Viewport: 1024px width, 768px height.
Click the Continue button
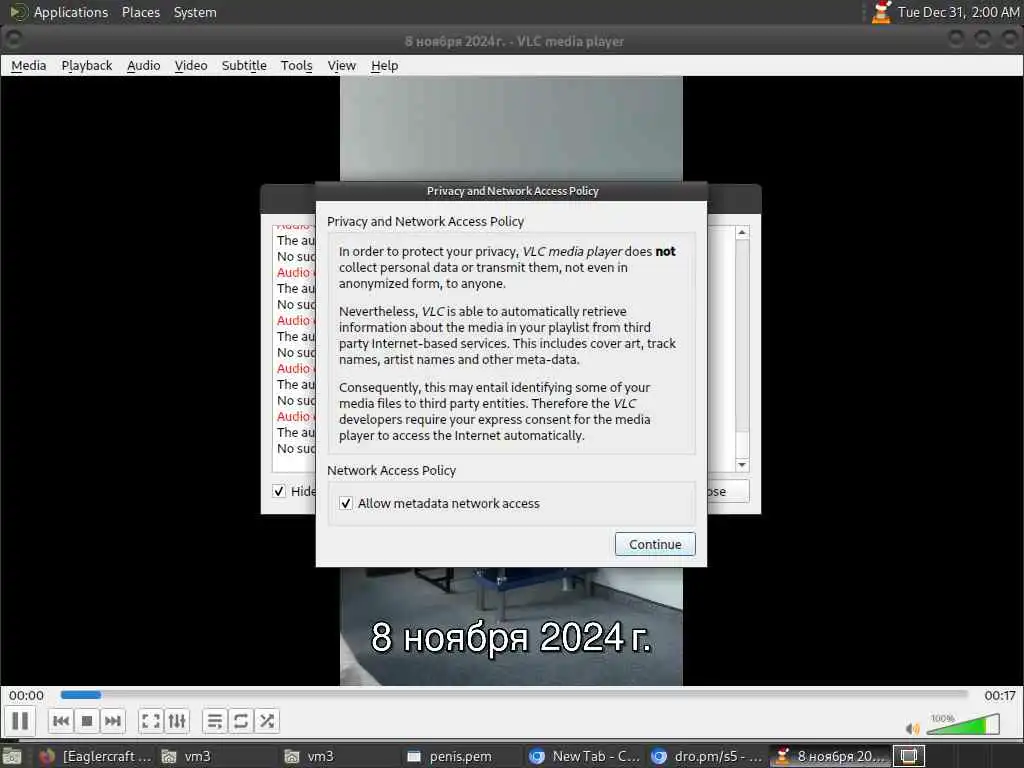coord(655,544)
